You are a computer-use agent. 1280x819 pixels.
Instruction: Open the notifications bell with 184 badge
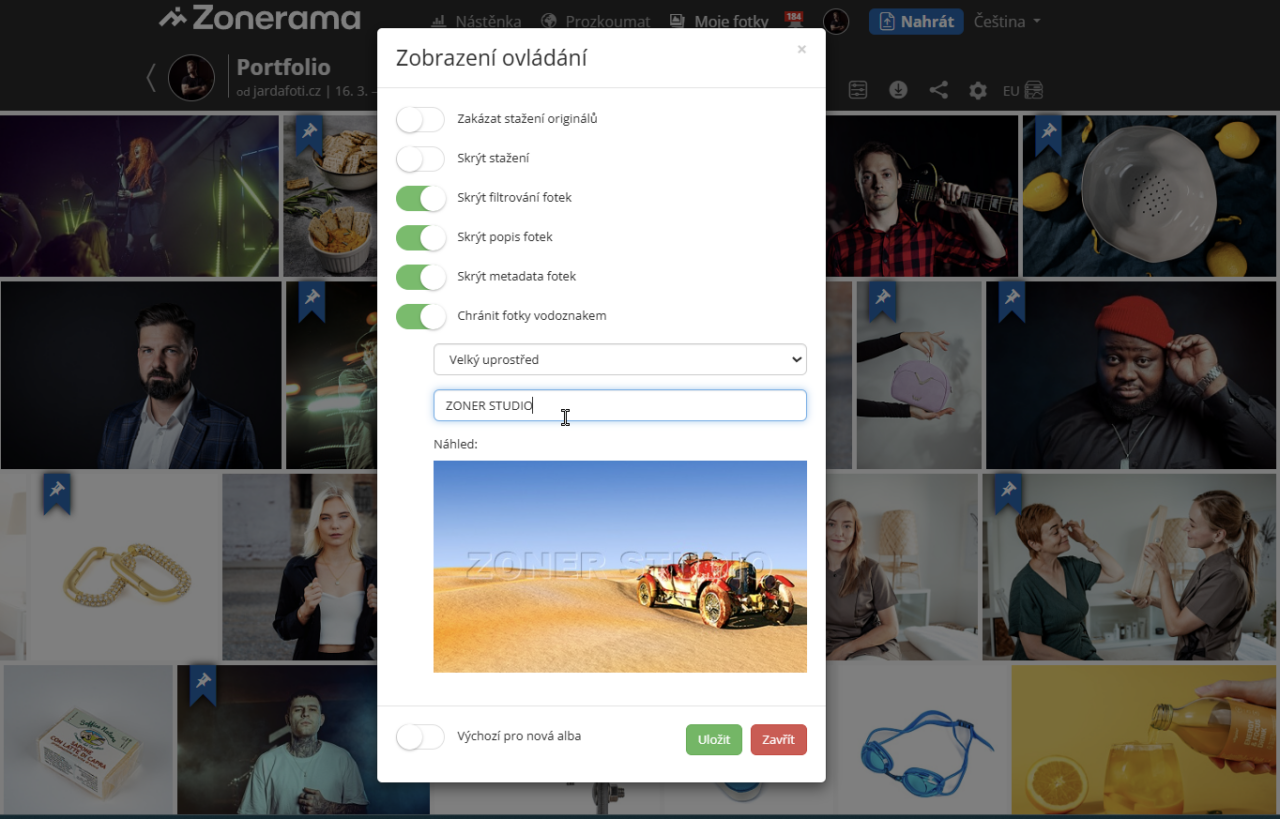pos(793,21)
